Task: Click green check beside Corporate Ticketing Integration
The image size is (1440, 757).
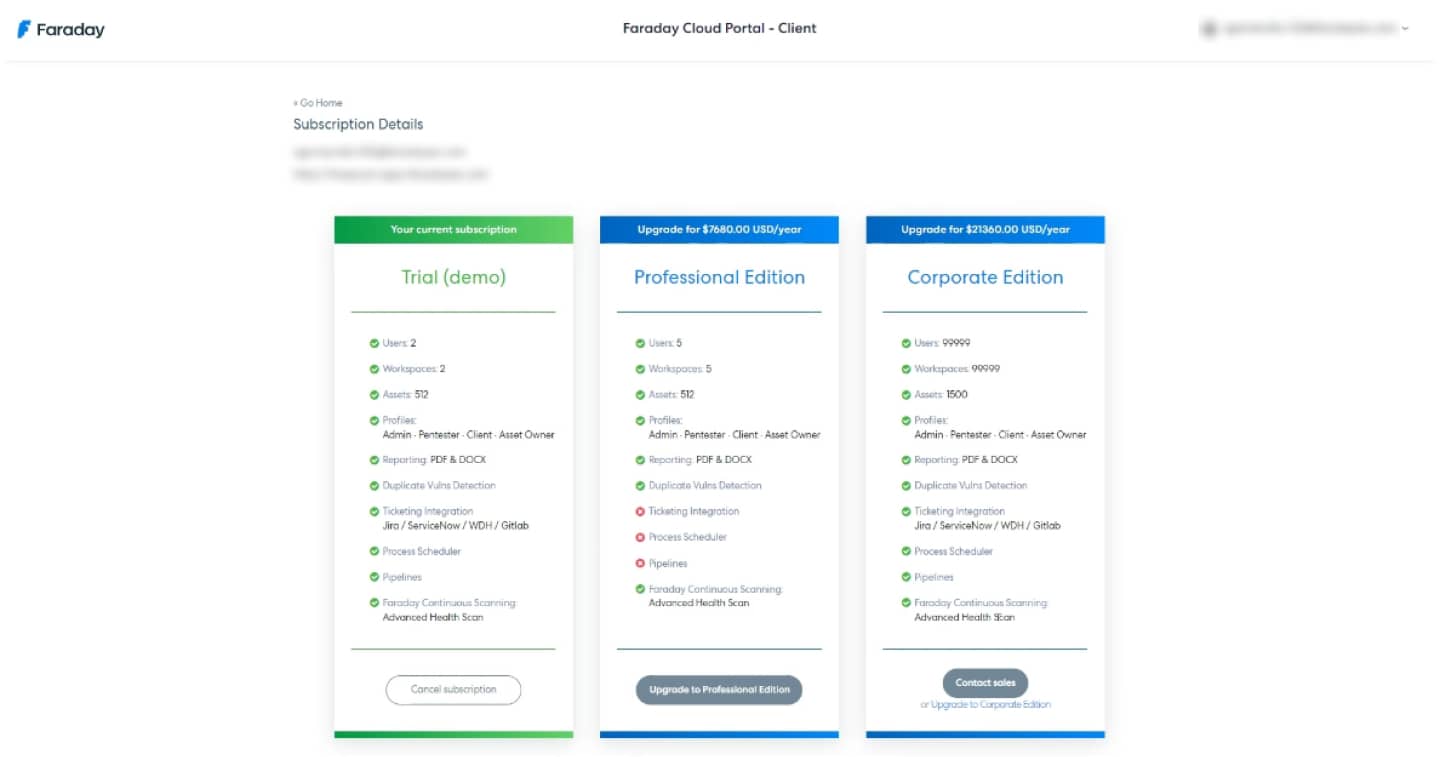Action: click(x=906, y=511)
